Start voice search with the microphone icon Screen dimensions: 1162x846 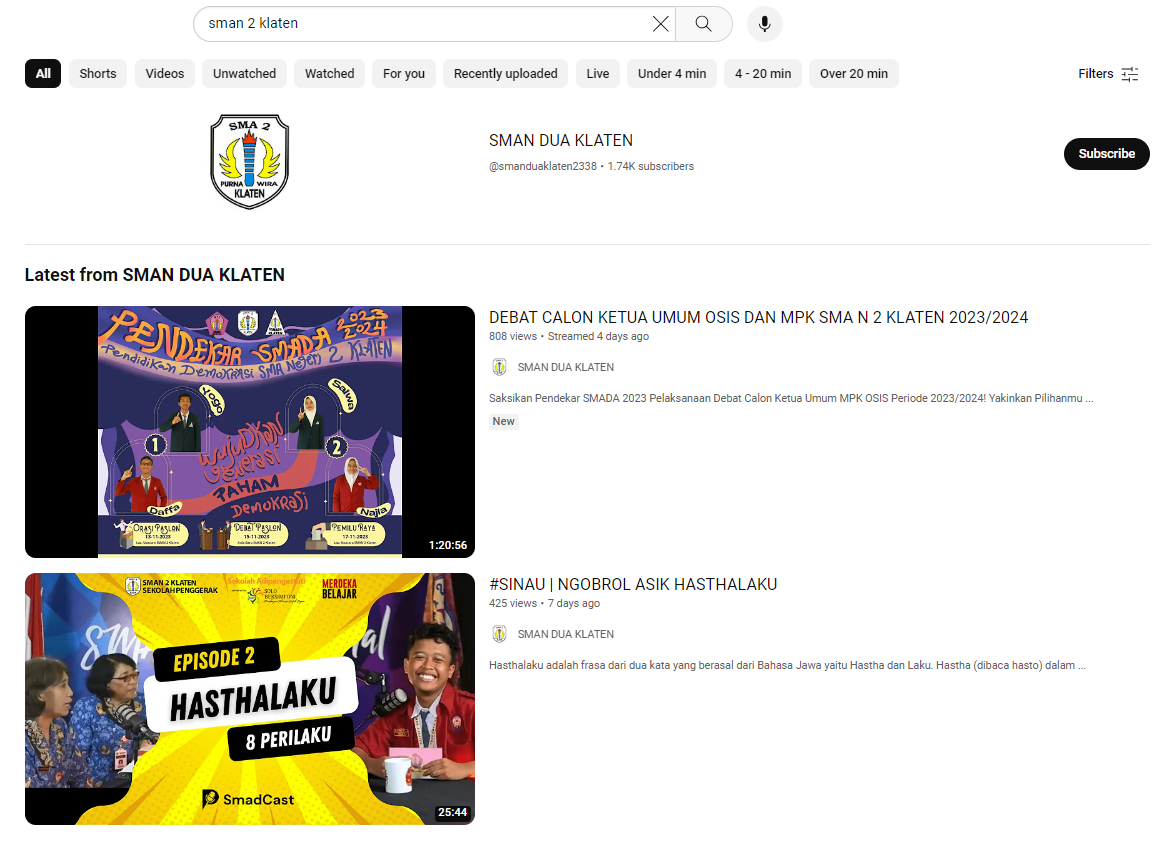(765, 24)
